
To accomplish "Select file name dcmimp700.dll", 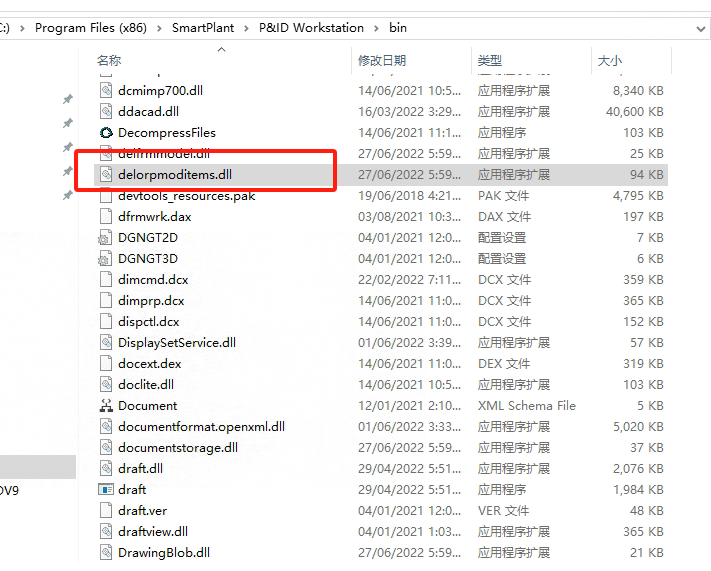I will pos(160,90).
